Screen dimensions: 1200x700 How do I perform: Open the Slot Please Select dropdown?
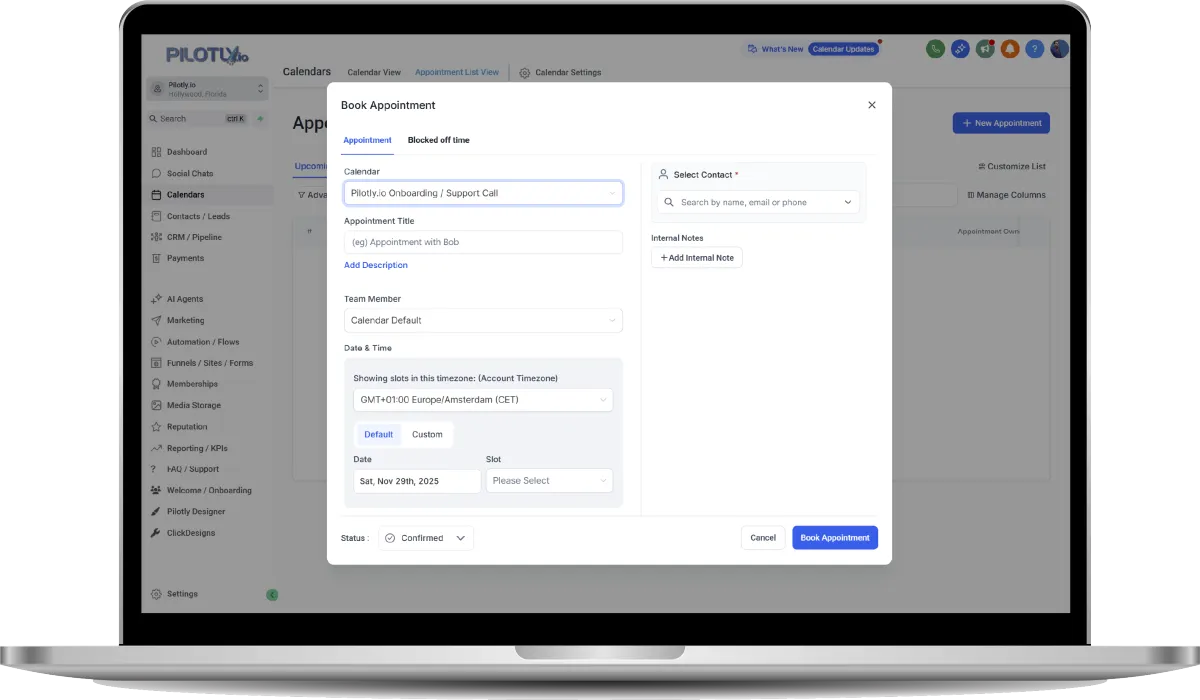pos(549,481)
